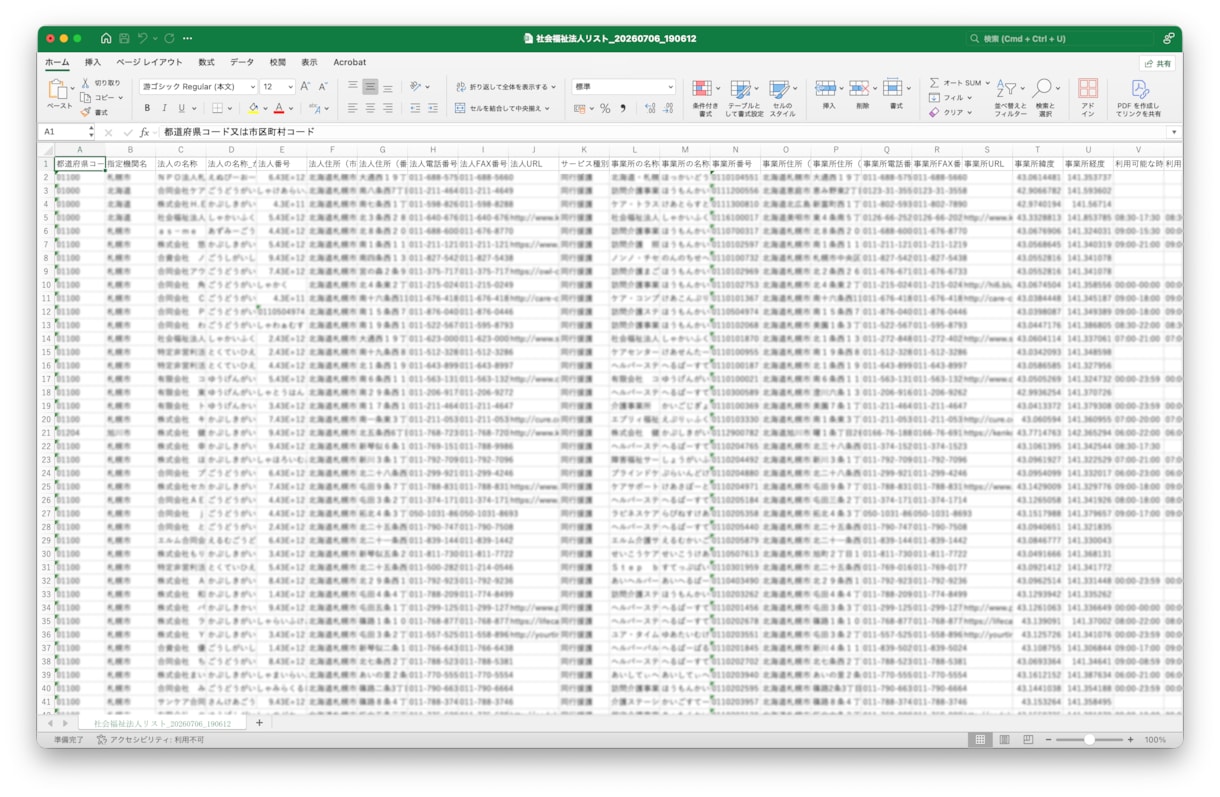Toggle Italic formatting
This screenshot has height=797, width=1220.
point(164,108)
